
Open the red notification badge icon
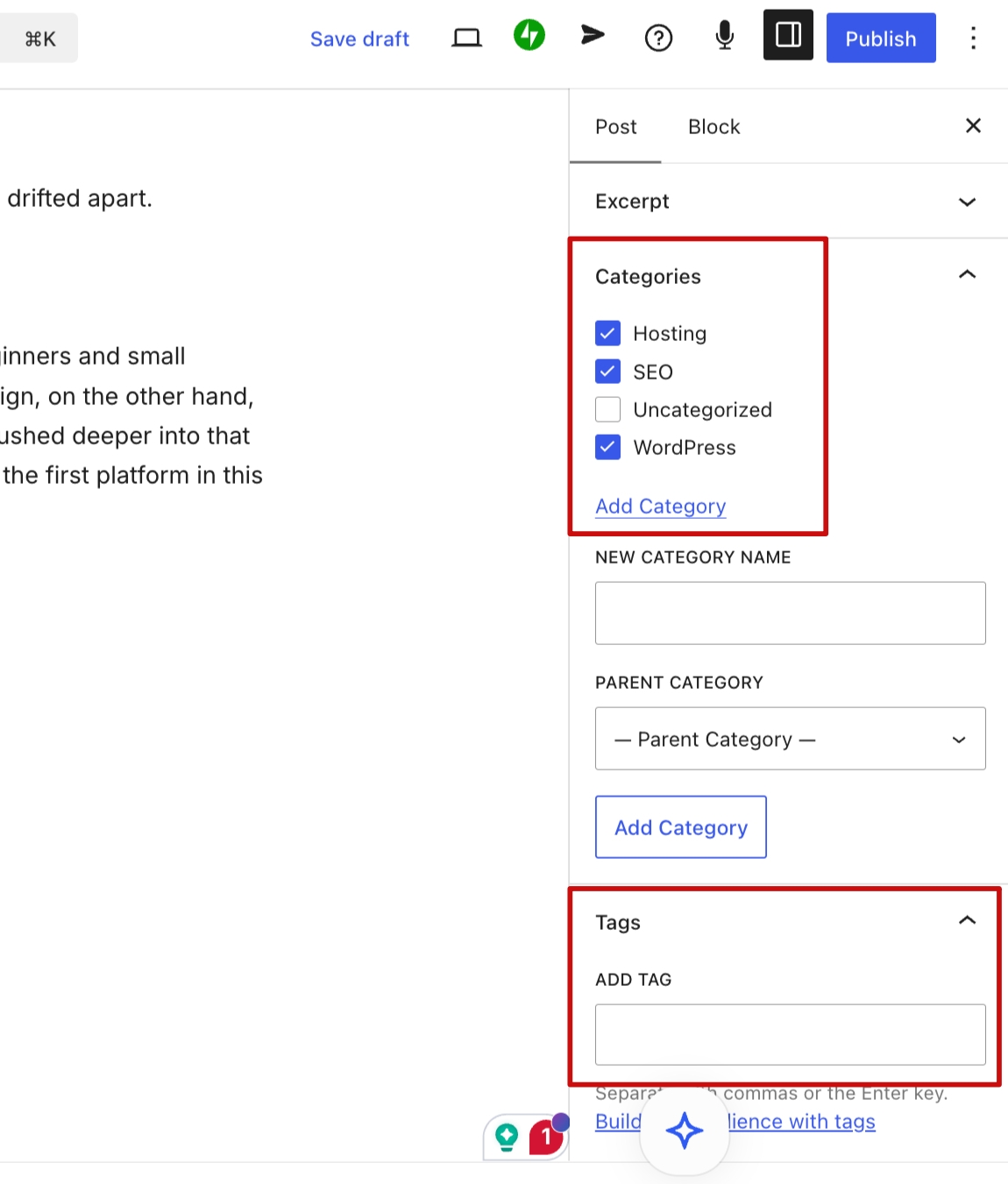tap(547, 1137)
